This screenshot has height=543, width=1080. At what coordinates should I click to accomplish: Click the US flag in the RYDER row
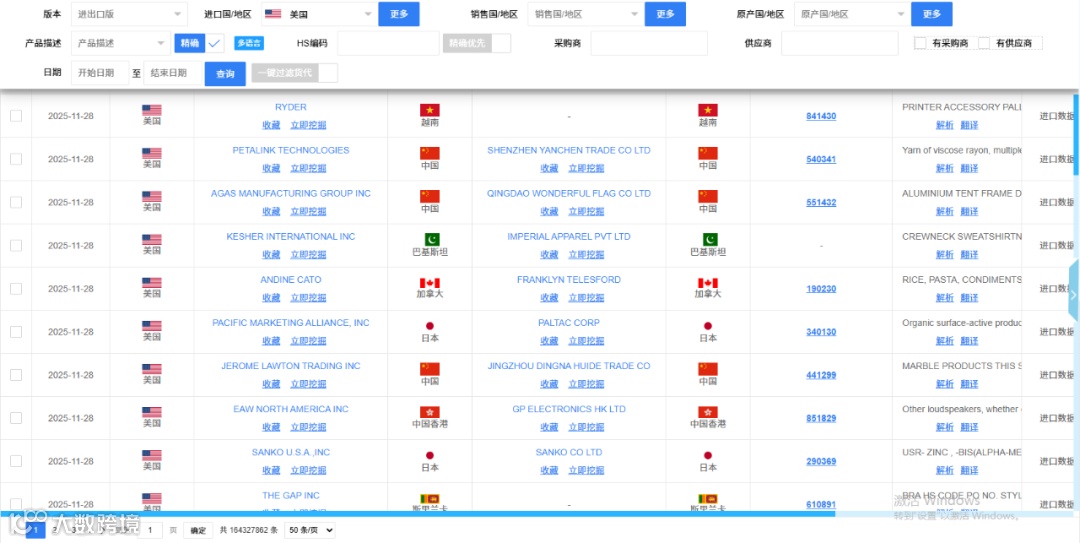tap(152, 110)
